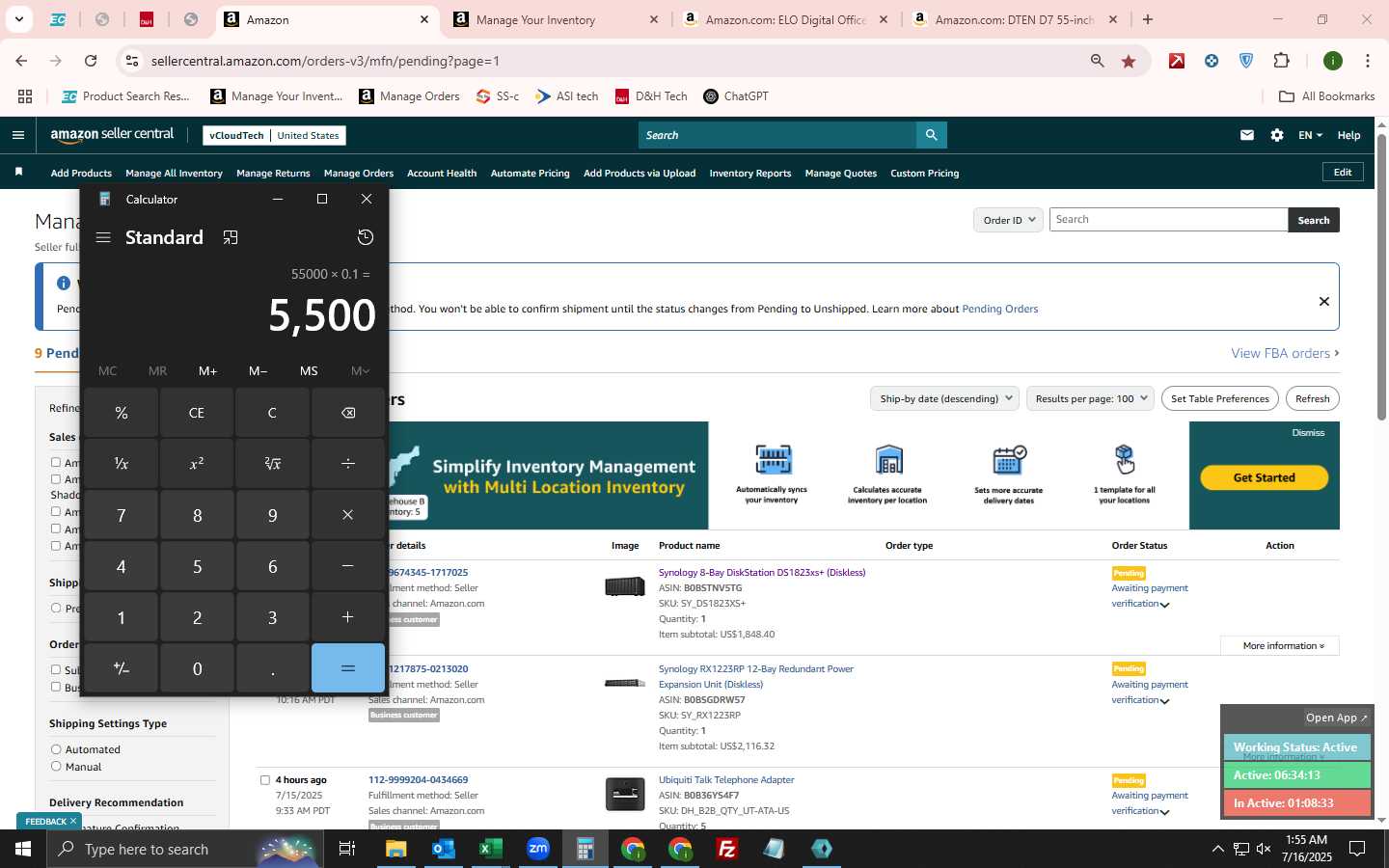Image resolution: width=1389 pixels, height=868 pixels.
Task: Open Outlook from the taskbar
Action: (x=443, y=849)
